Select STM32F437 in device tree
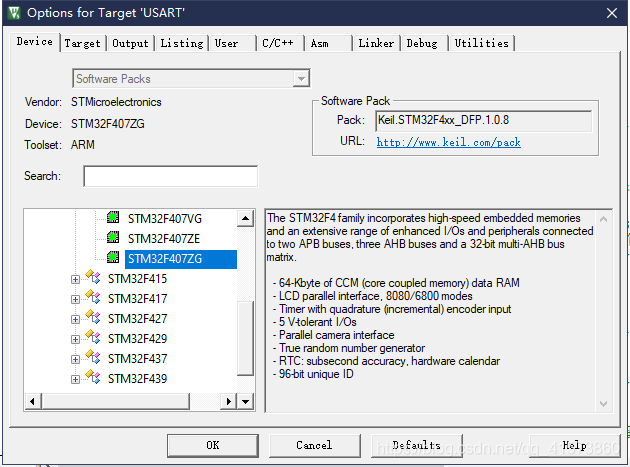 (137, 359)
